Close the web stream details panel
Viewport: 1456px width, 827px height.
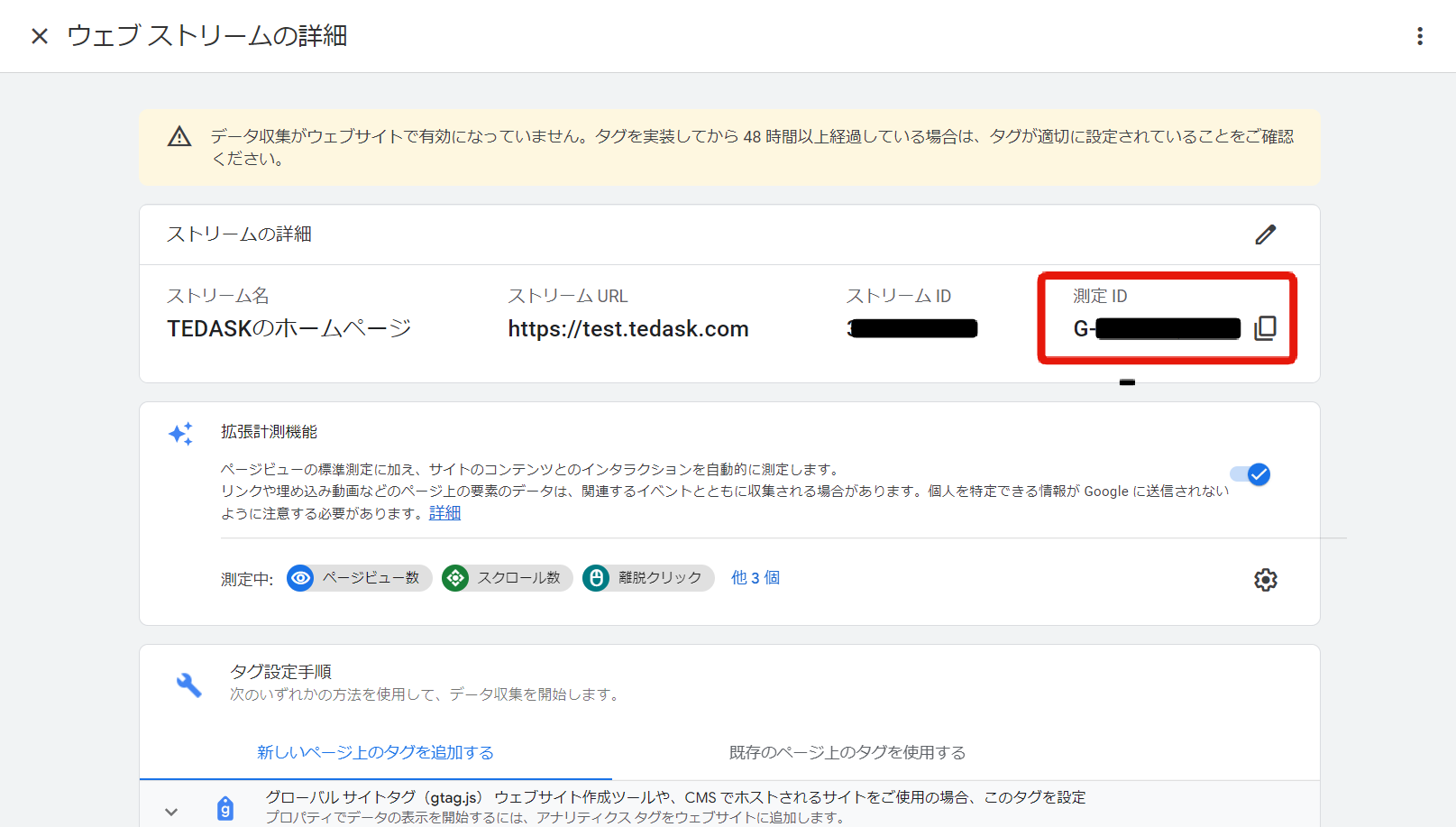point(40,36)
